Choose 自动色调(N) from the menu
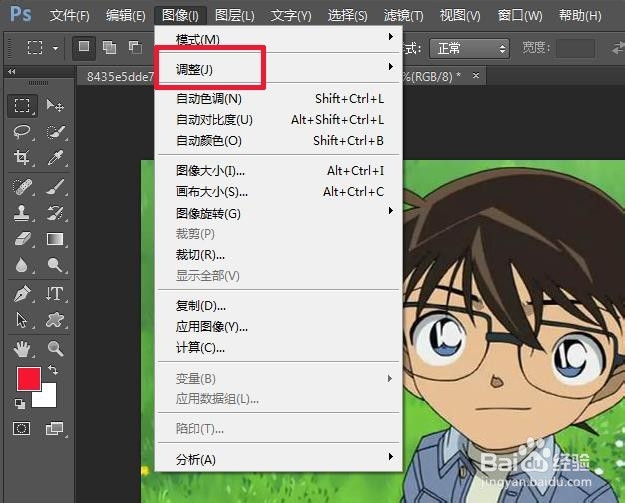The image size is (625, 503). tap(278, 98)
